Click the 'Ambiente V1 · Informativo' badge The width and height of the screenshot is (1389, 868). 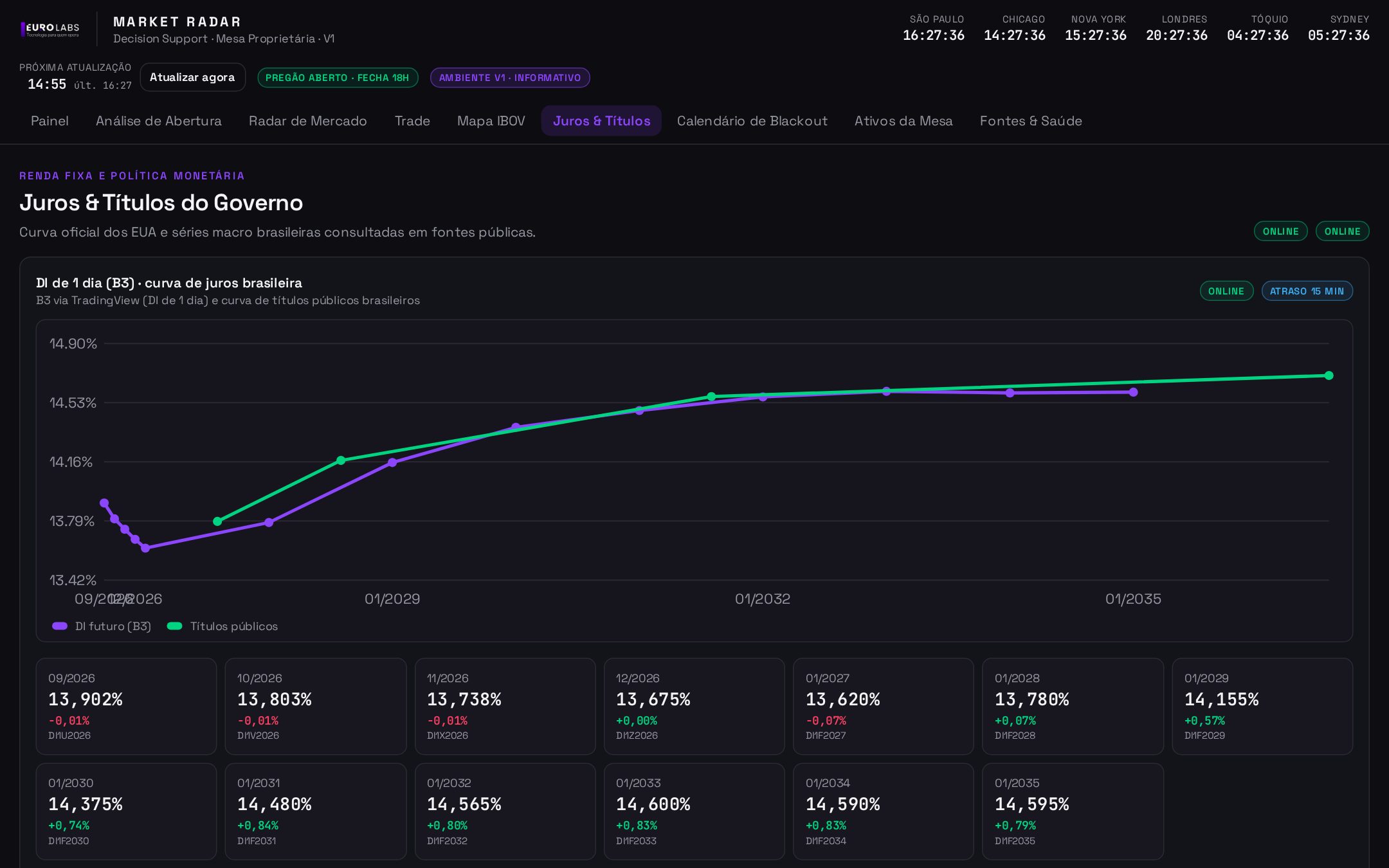[510, 78]
